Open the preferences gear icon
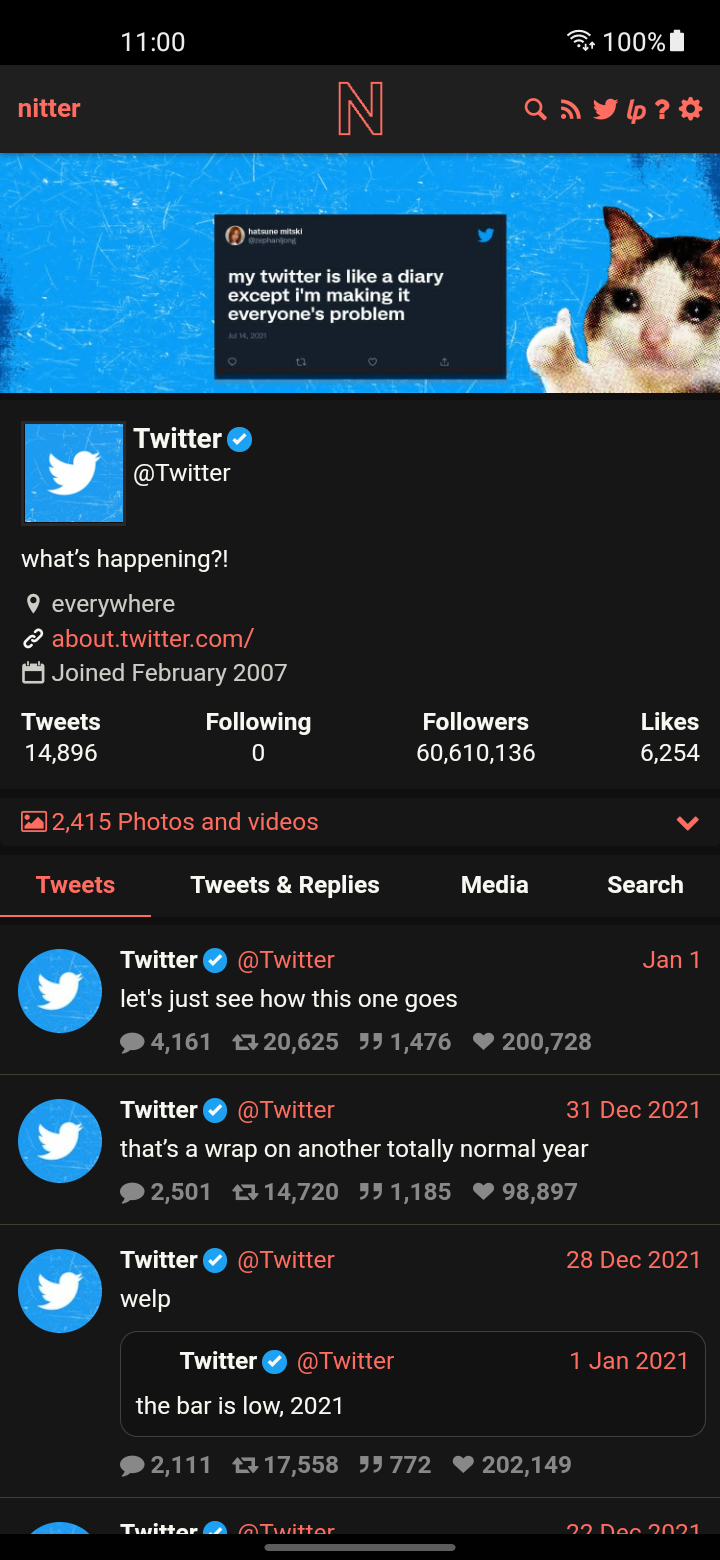The image size is (720, 1560). click(x=691, y=109)
